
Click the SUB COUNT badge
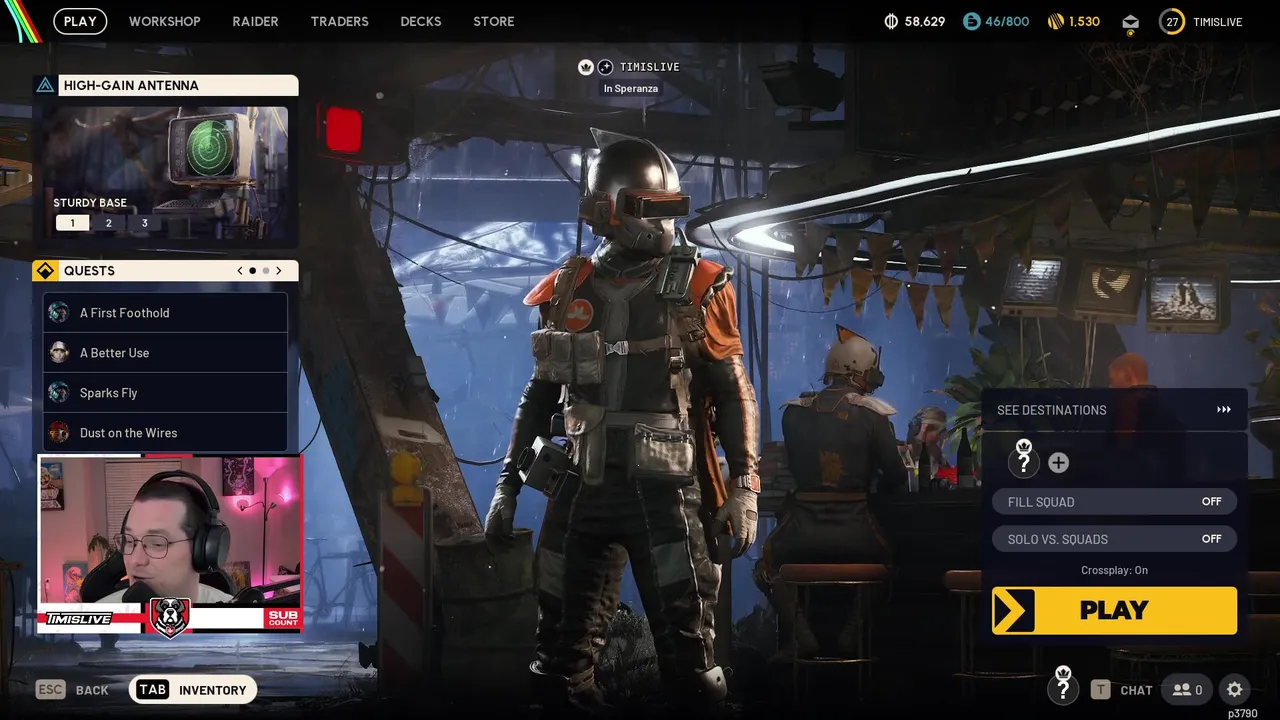(282, 618)
